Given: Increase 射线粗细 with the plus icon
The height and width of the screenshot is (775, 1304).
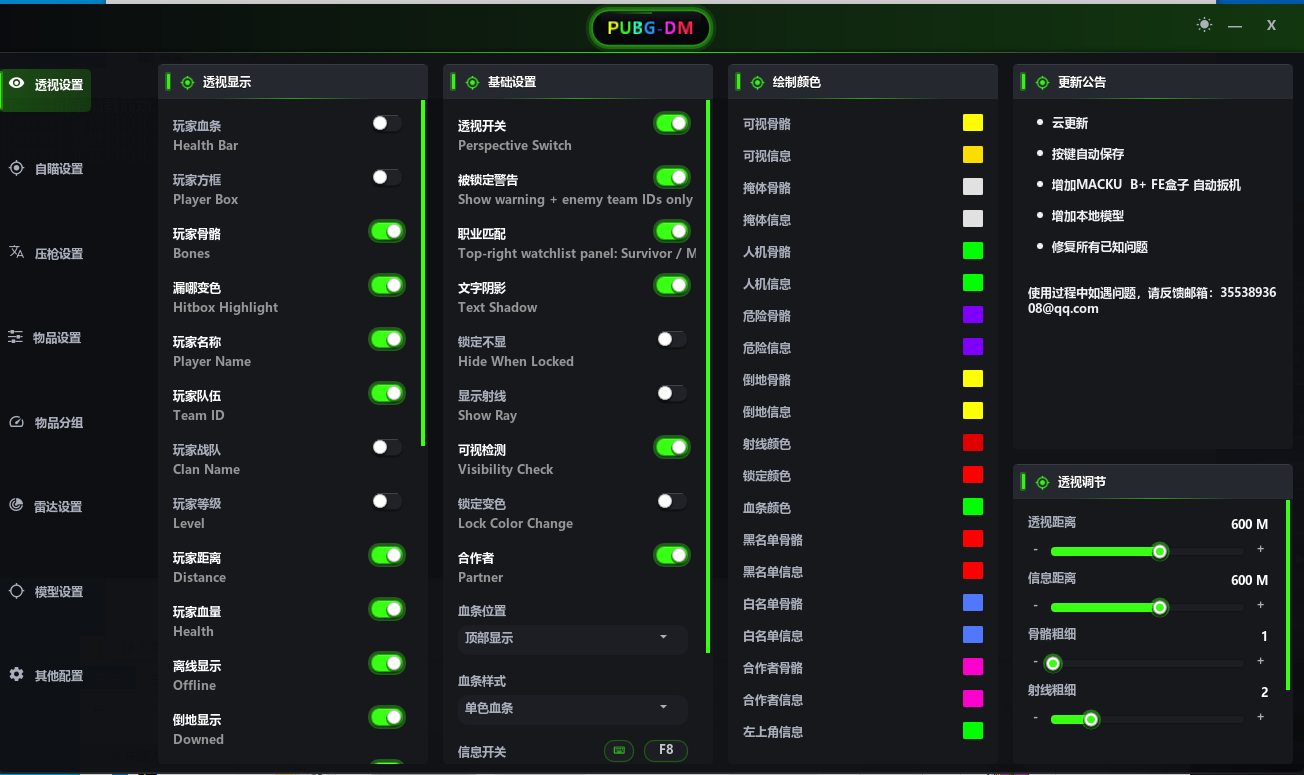Looking at the screenshot, I should coord(1260,718).
